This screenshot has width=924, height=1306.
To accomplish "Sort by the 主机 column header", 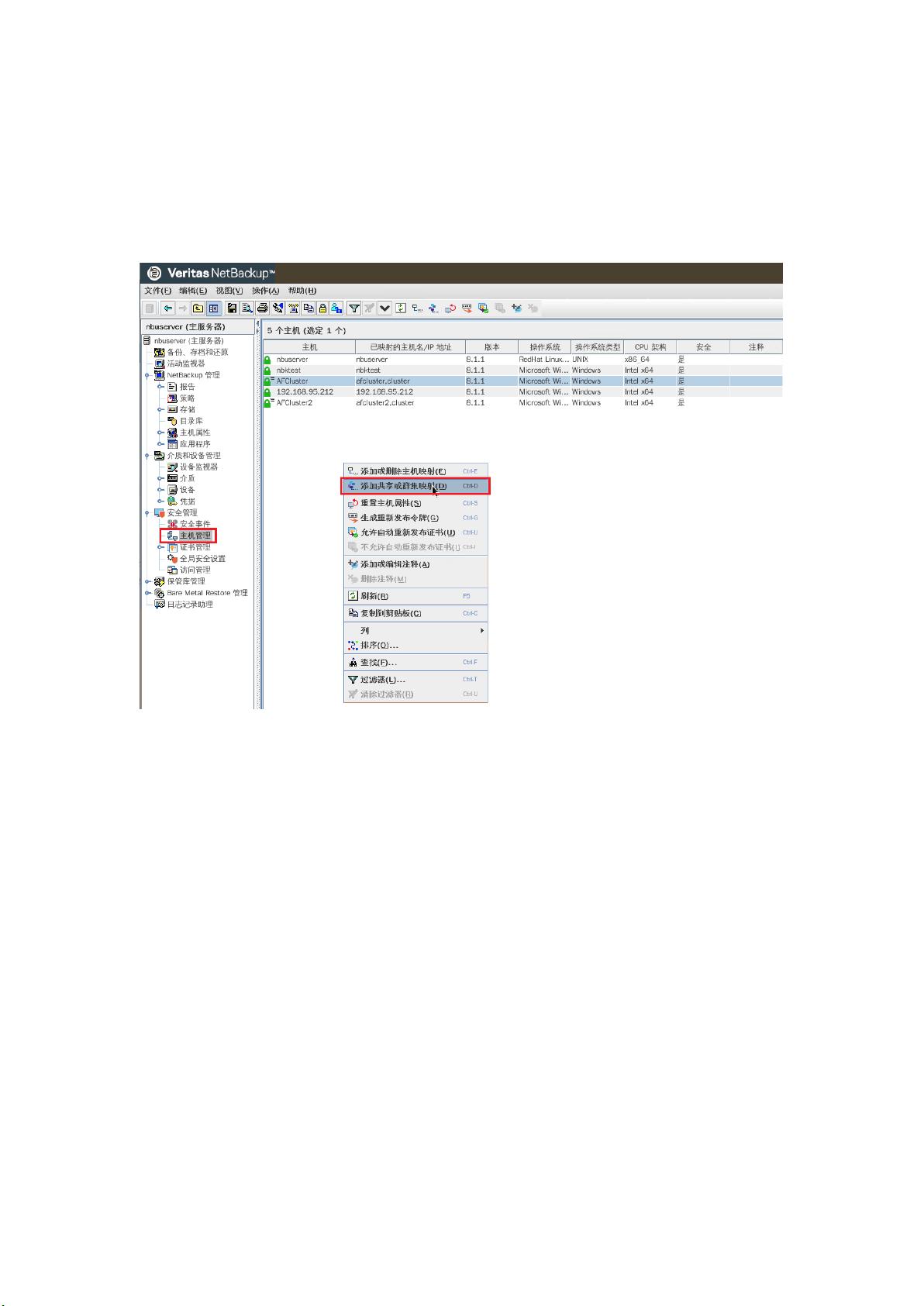I will (309, 347).
